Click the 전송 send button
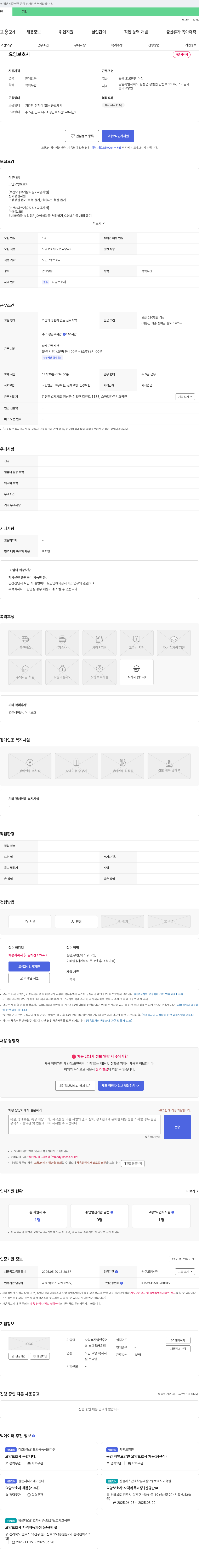Screen dimensions: 199x1568 (177, 1127)
